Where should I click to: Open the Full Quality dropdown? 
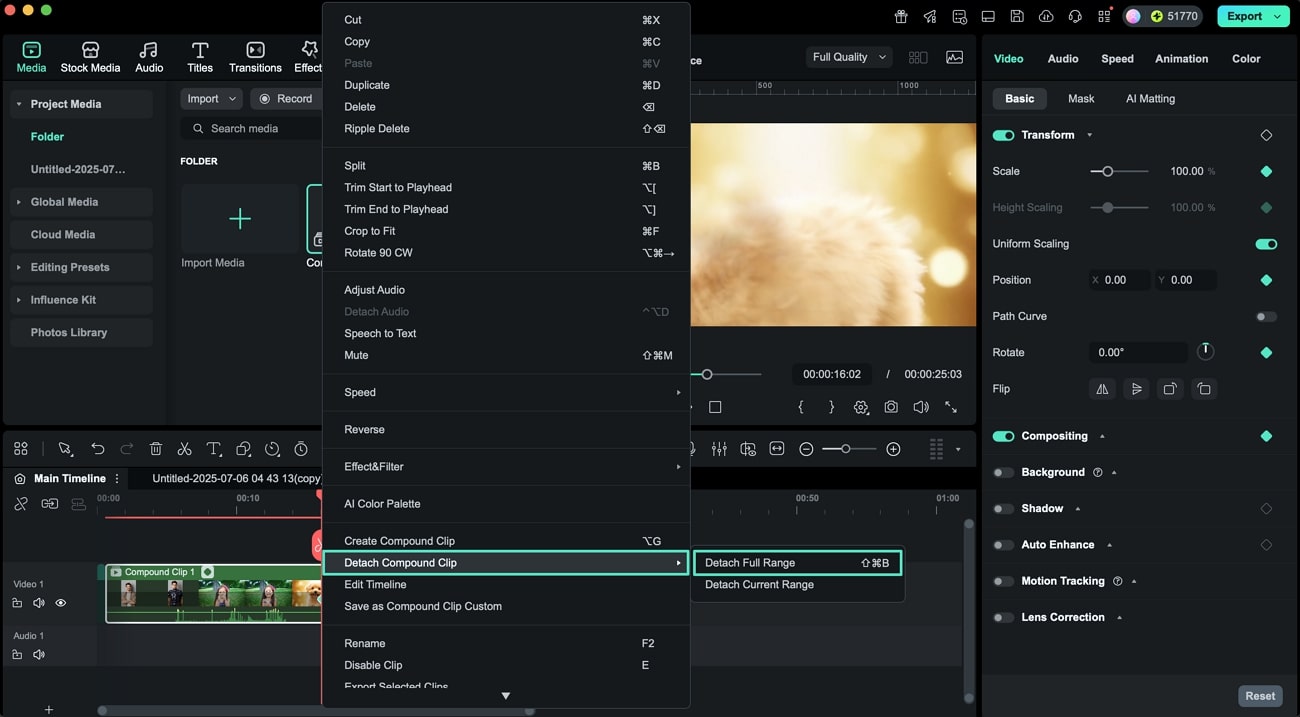[x=849, y=57]
